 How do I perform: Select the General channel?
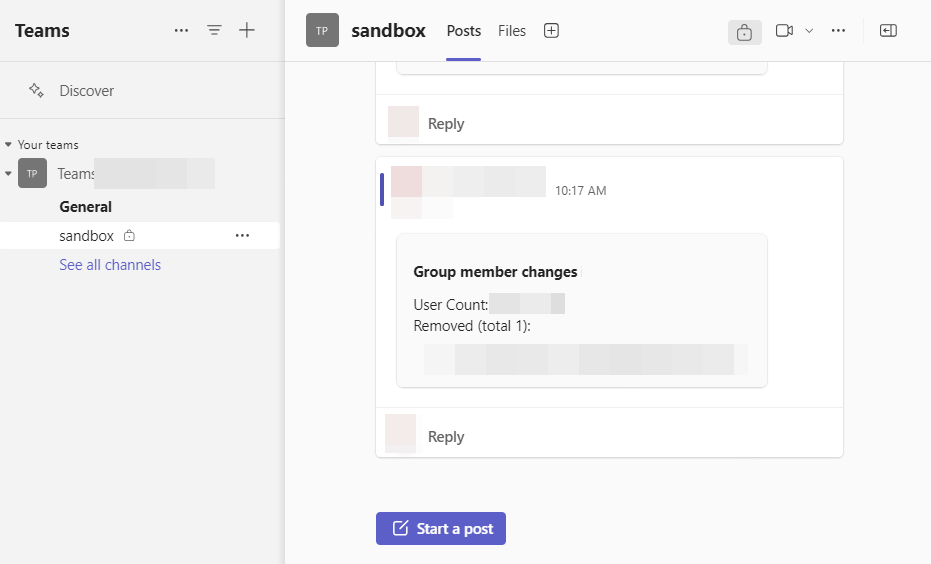[86, 207]
